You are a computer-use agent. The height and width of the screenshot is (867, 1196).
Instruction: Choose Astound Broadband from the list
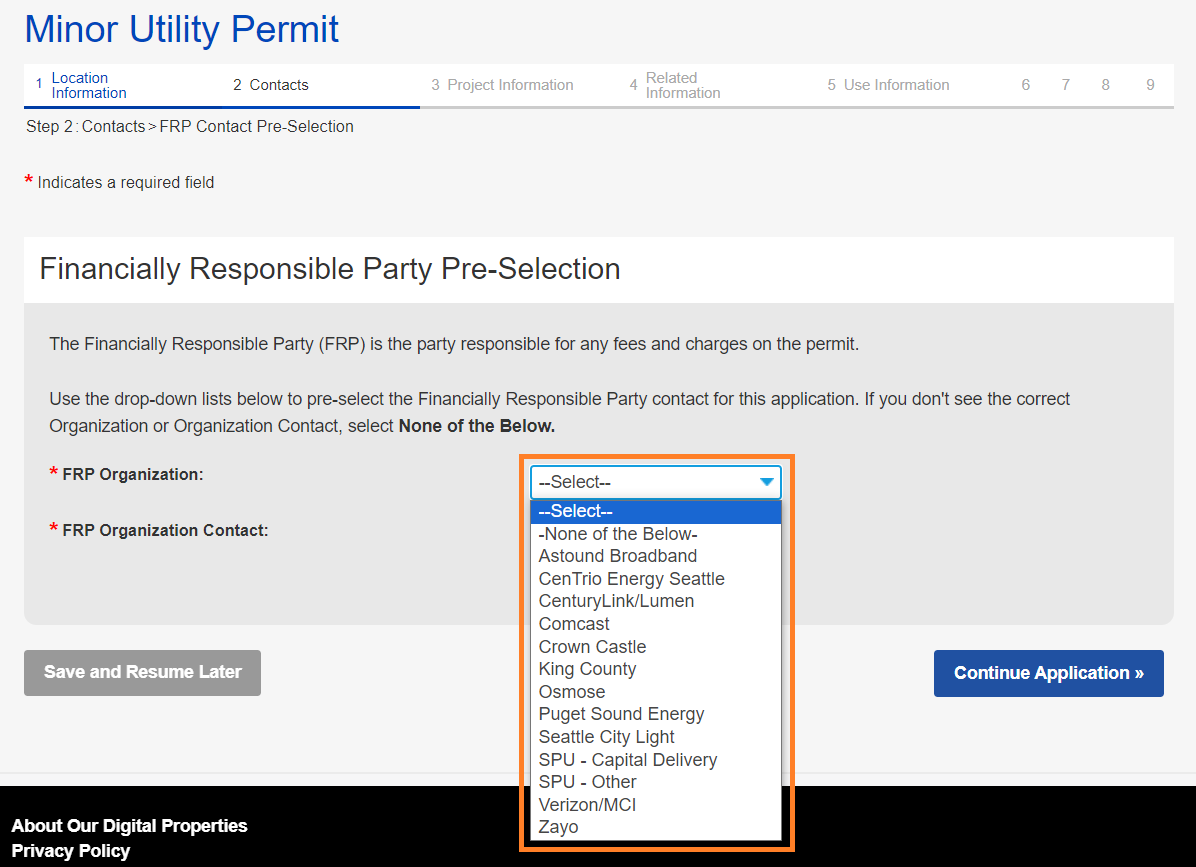(617, 556)
